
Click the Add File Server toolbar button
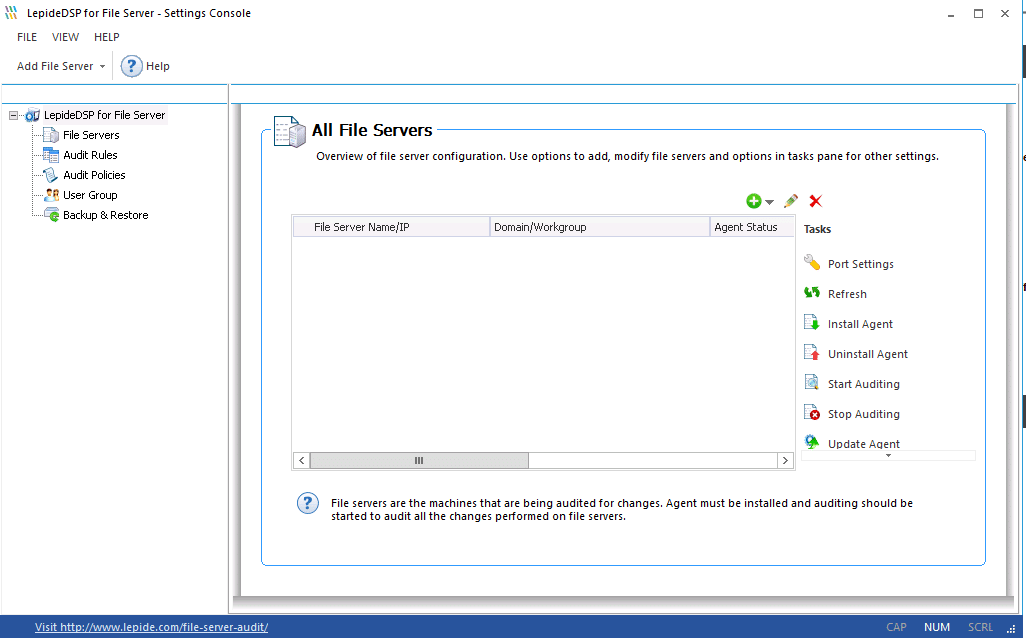pyautogui.click(x=55, y=66)
